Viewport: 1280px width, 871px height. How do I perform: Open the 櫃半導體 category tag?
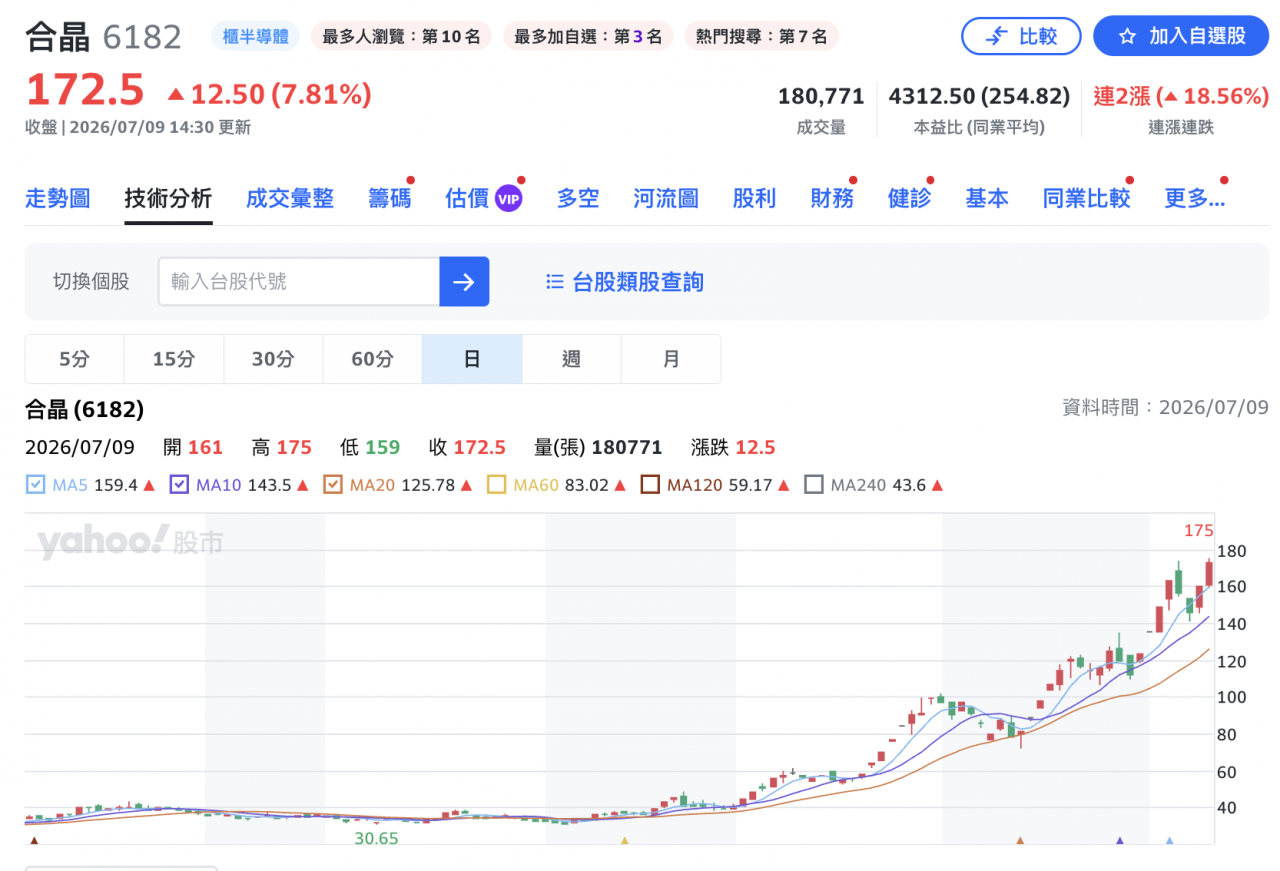tap(255, 37)
